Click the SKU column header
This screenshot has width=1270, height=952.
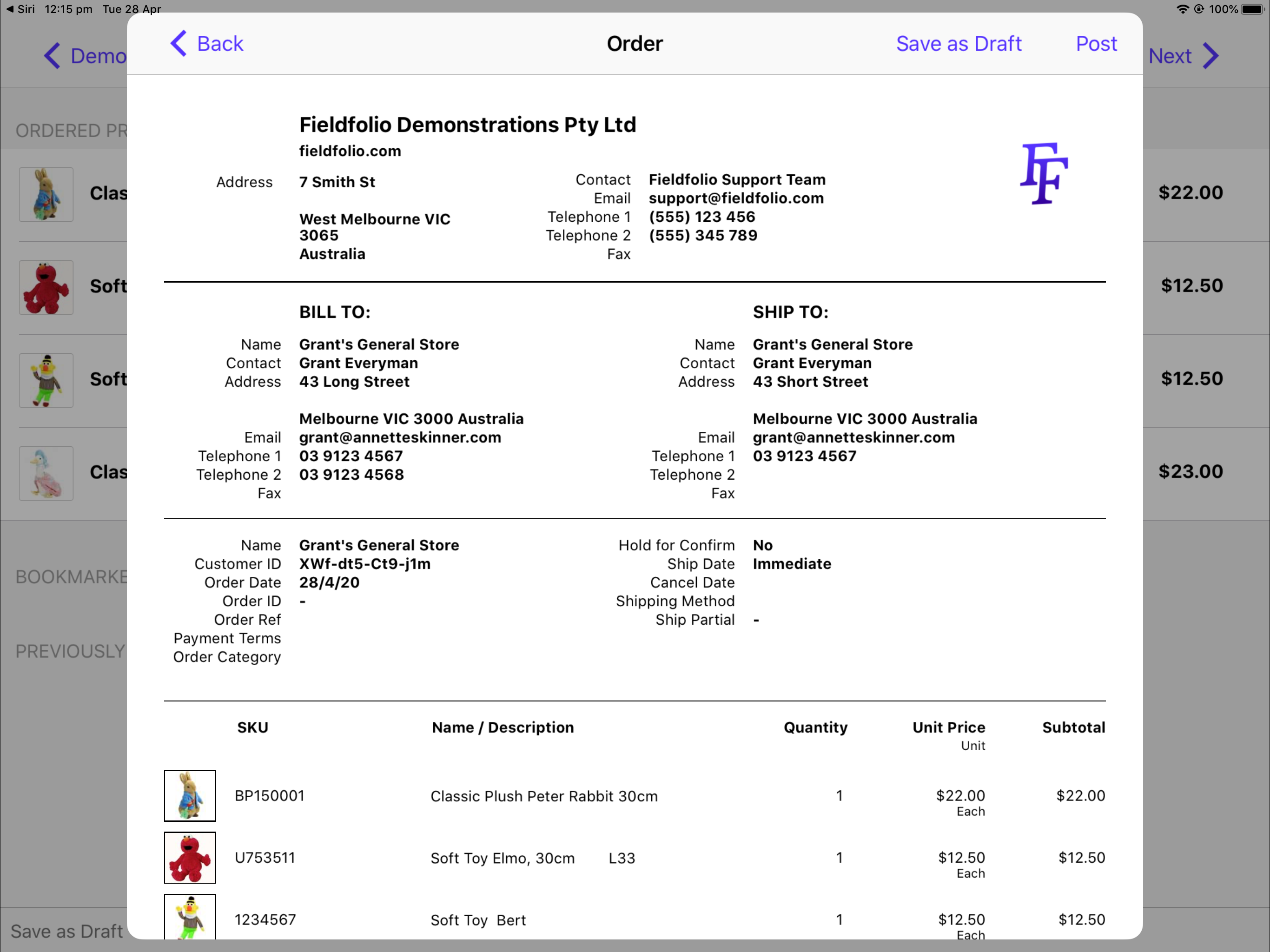pos(252,727)
